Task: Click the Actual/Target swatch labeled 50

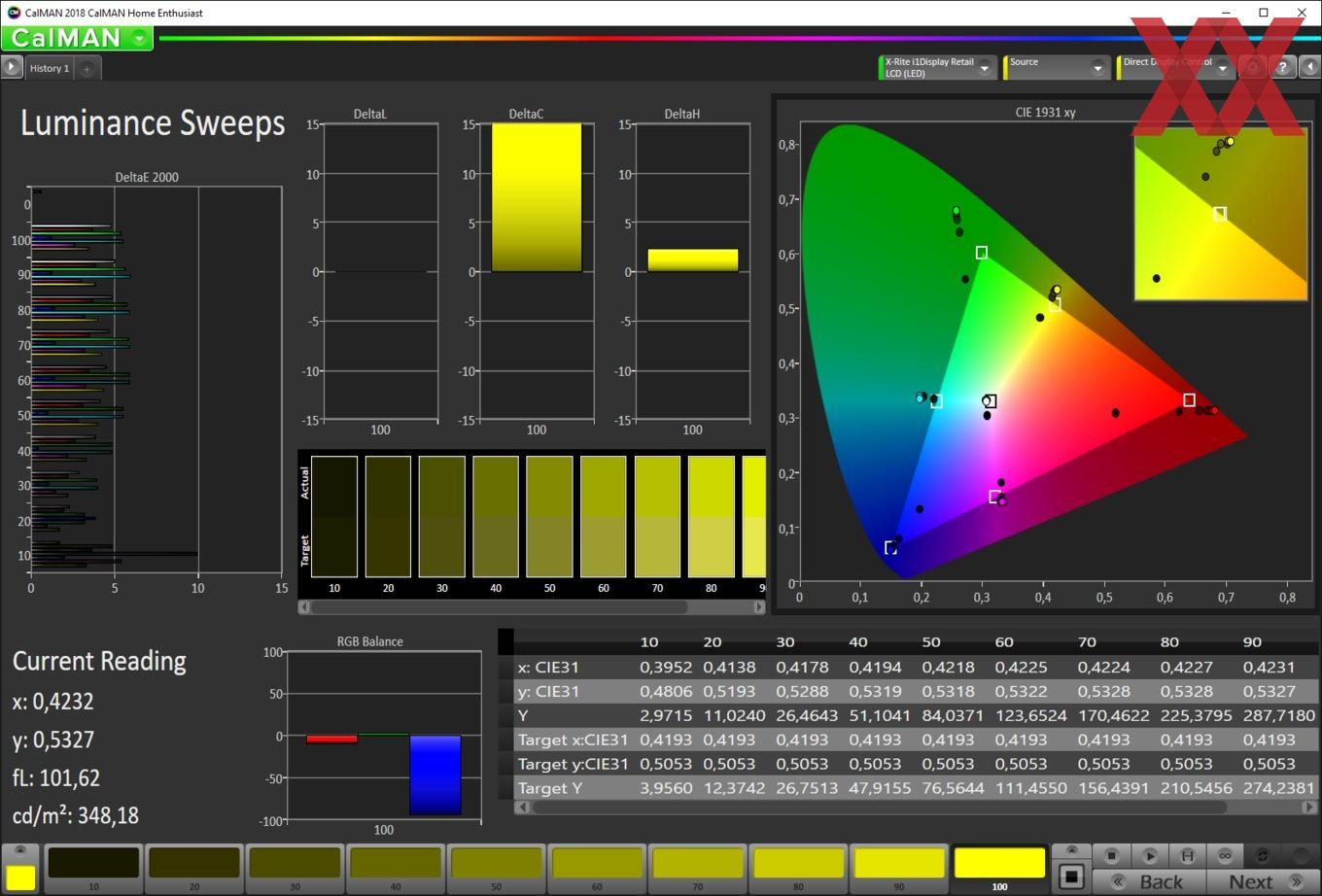Action: coord(549,516)
